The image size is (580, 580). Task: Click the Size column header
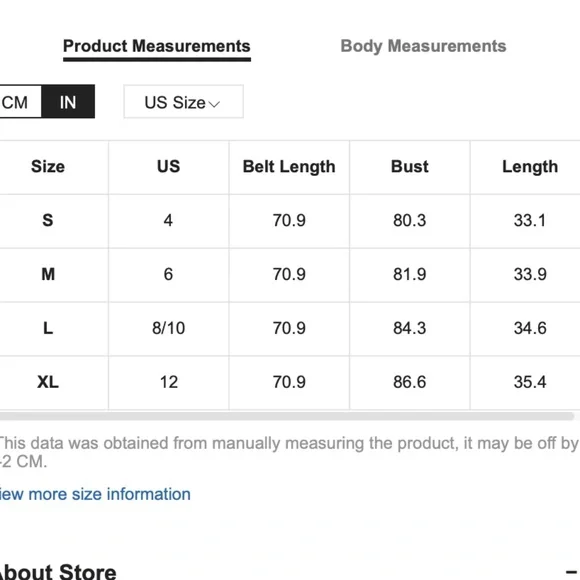(x=48, y=167)
